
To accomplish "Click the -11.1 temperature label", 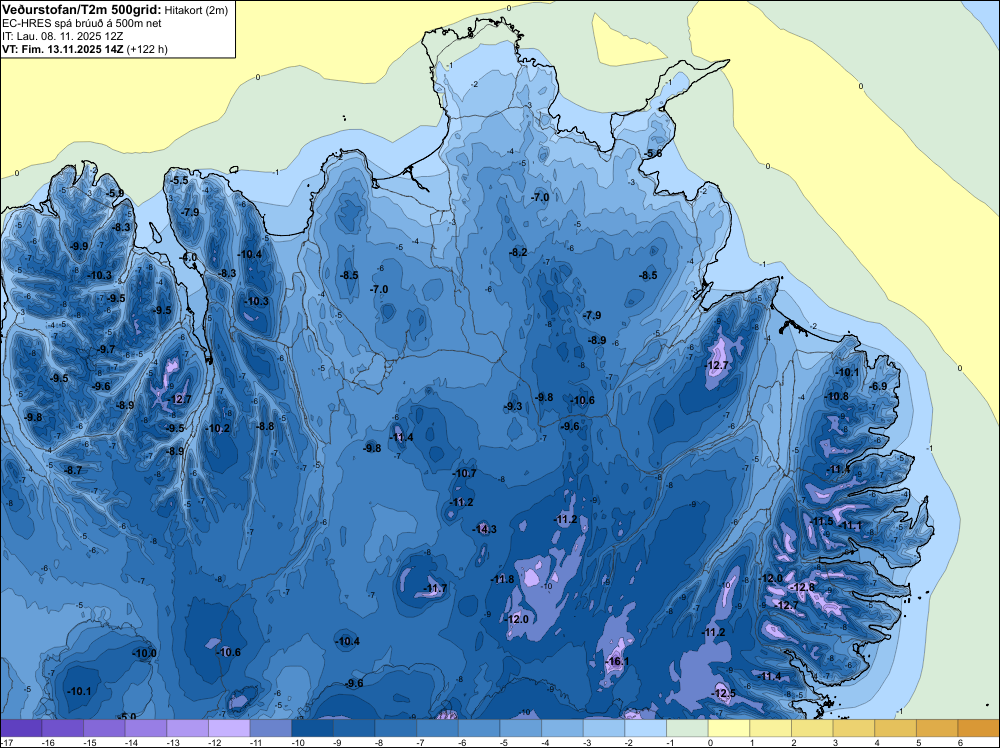I will pos(850,525).
